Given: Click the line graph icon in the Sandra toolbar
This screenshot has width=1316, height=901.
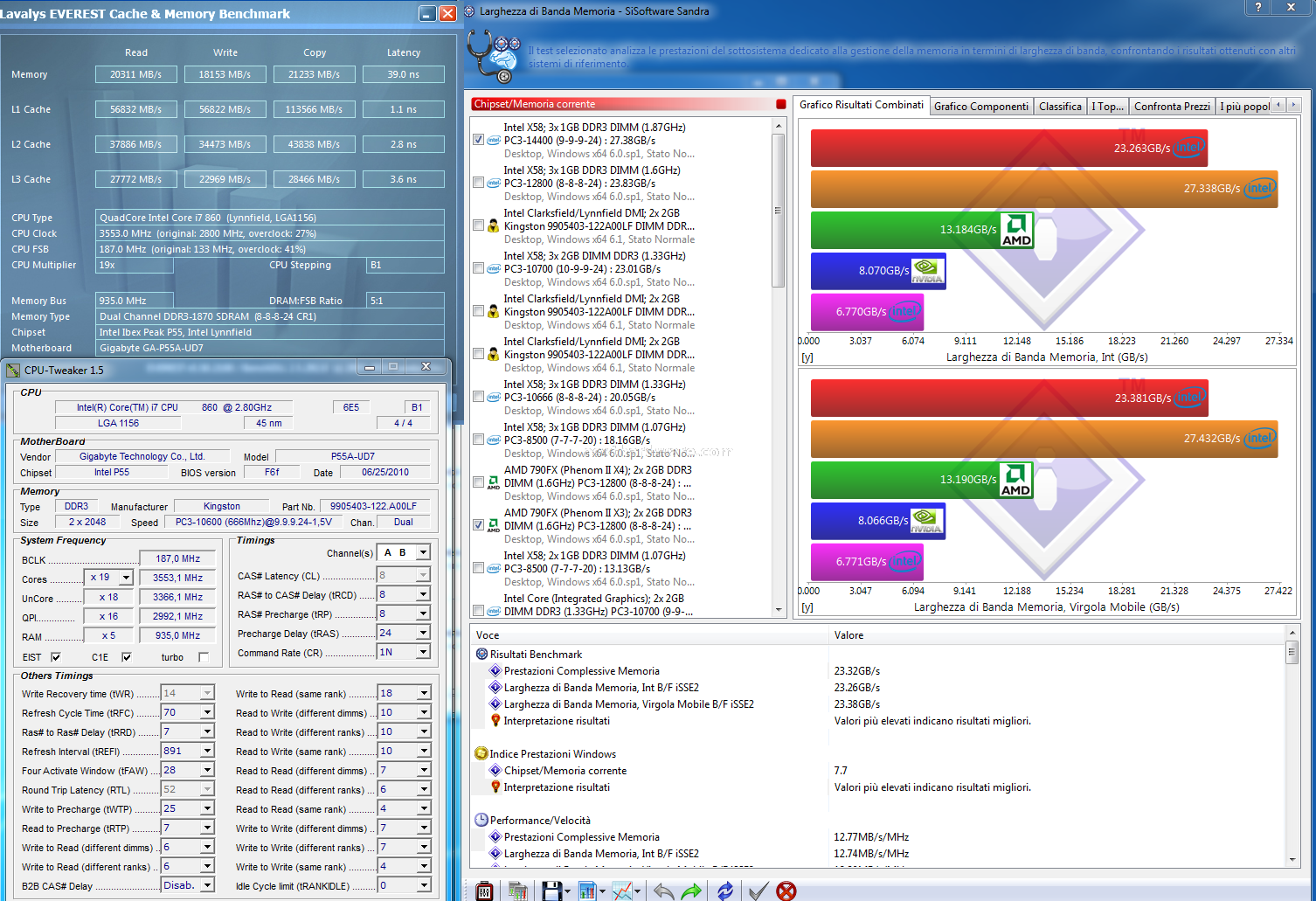Looking at the screenshot, I should click(622, 891).
